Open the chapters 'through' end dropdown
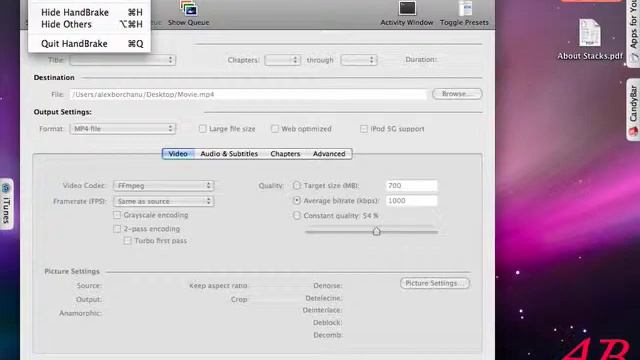The width and height of the screenshot is (640, 360). point(359,60)
